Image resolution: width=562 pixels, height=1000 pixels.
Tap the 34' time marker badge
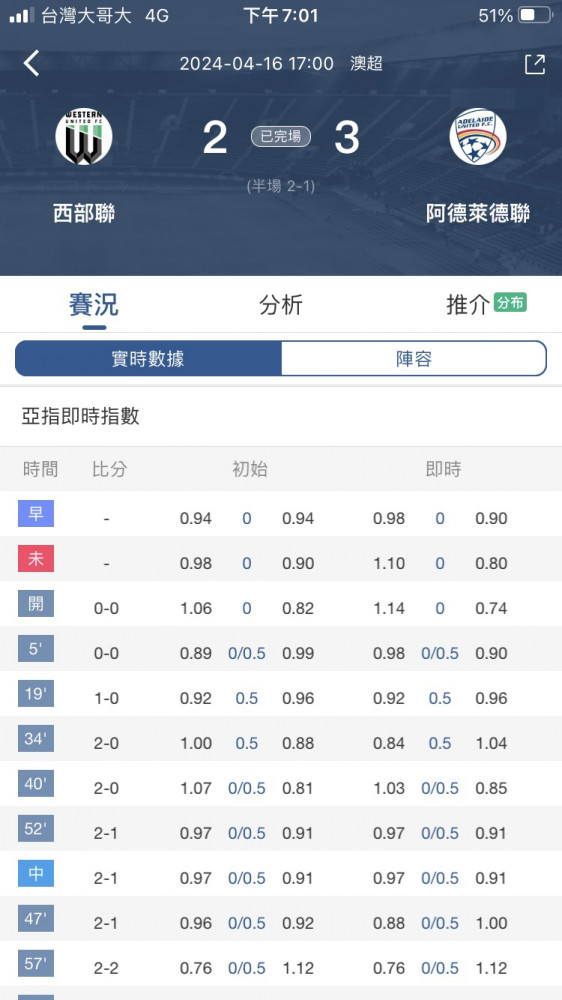[x=36, y=739]
